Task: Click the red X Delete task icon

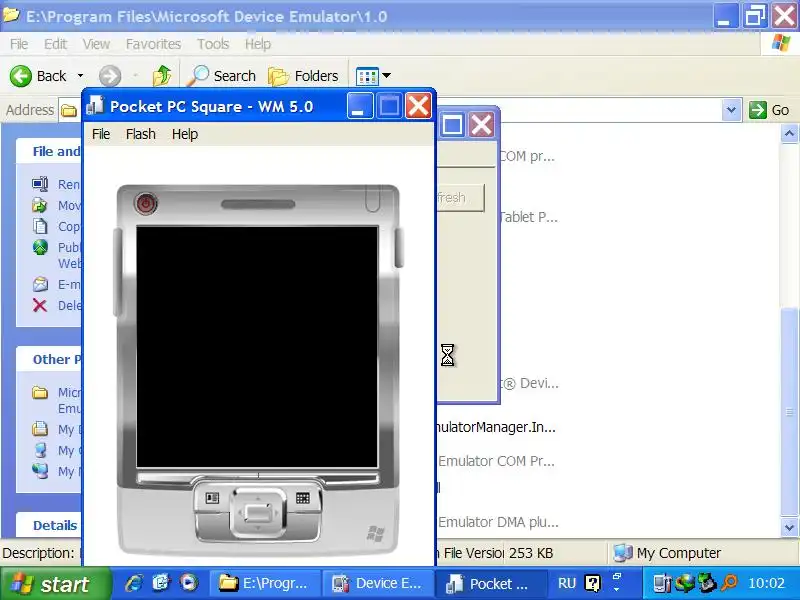Action: [x=40, y=305]
